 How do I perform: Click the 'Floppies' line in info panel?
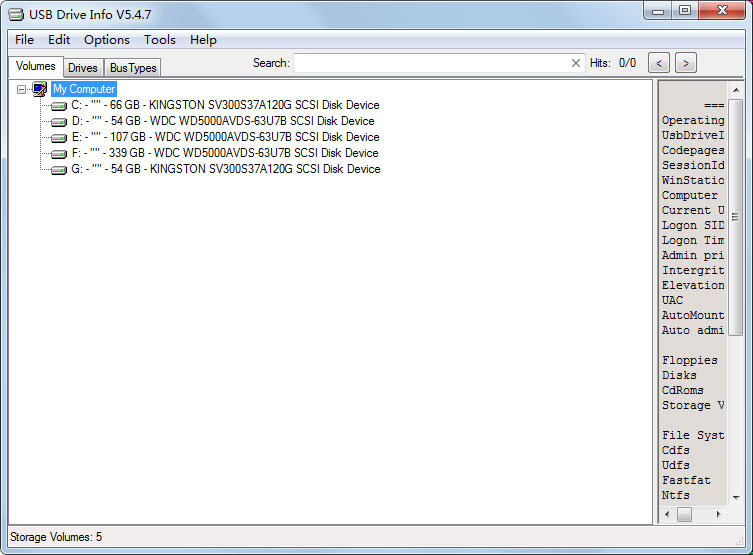pos(690,360)
